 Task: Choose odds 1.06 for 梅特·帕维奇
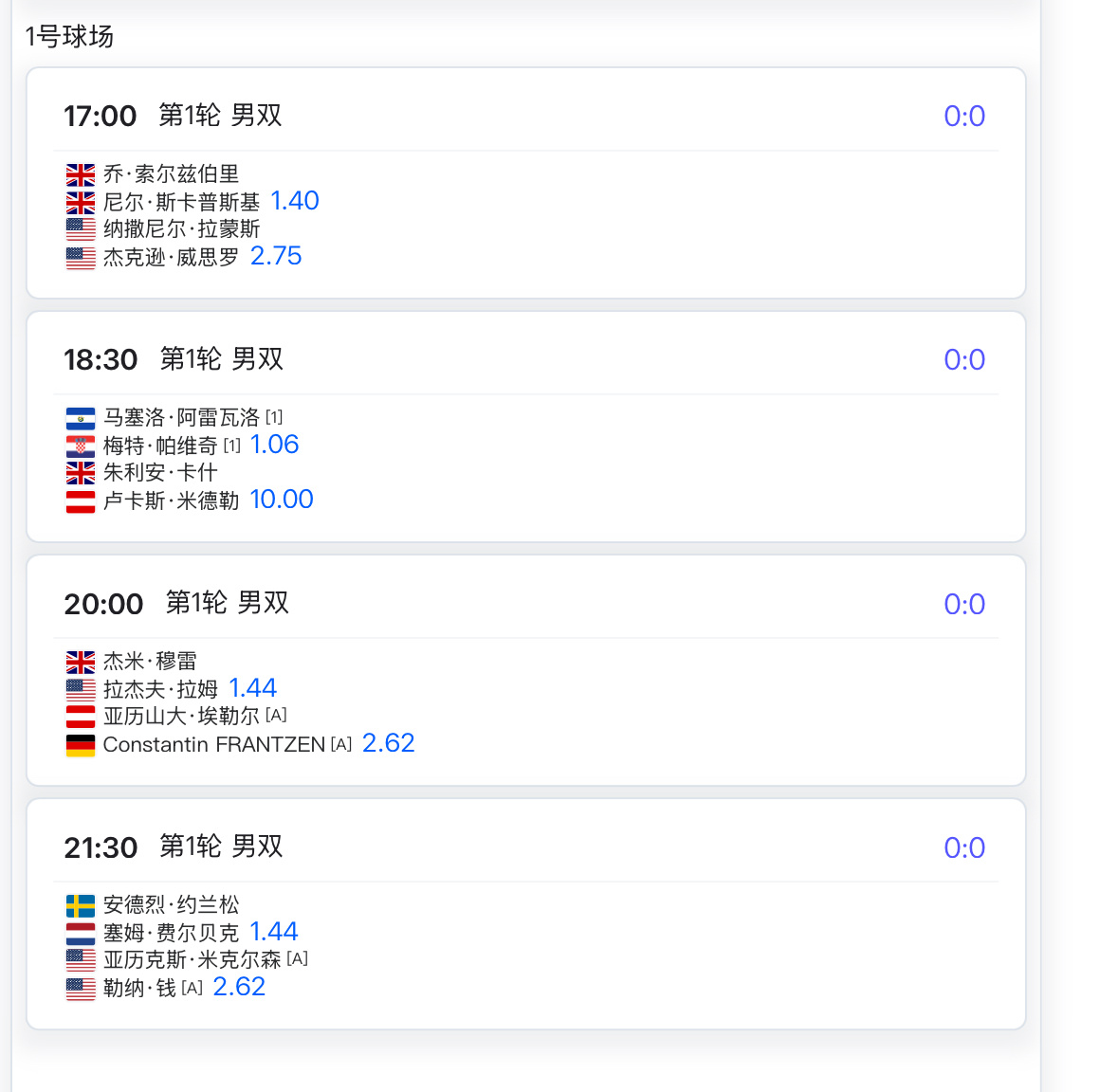pyautogui.click(x=274, y=445)
